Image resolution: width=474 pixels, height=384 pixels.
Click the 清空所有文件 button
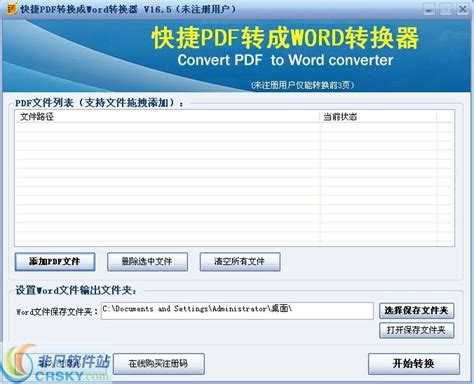pos(240,262)
